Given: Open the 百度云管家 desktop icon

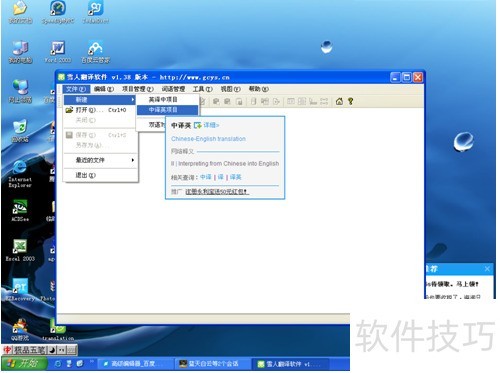Looking at the screenshot, I should tap(95, 52).
